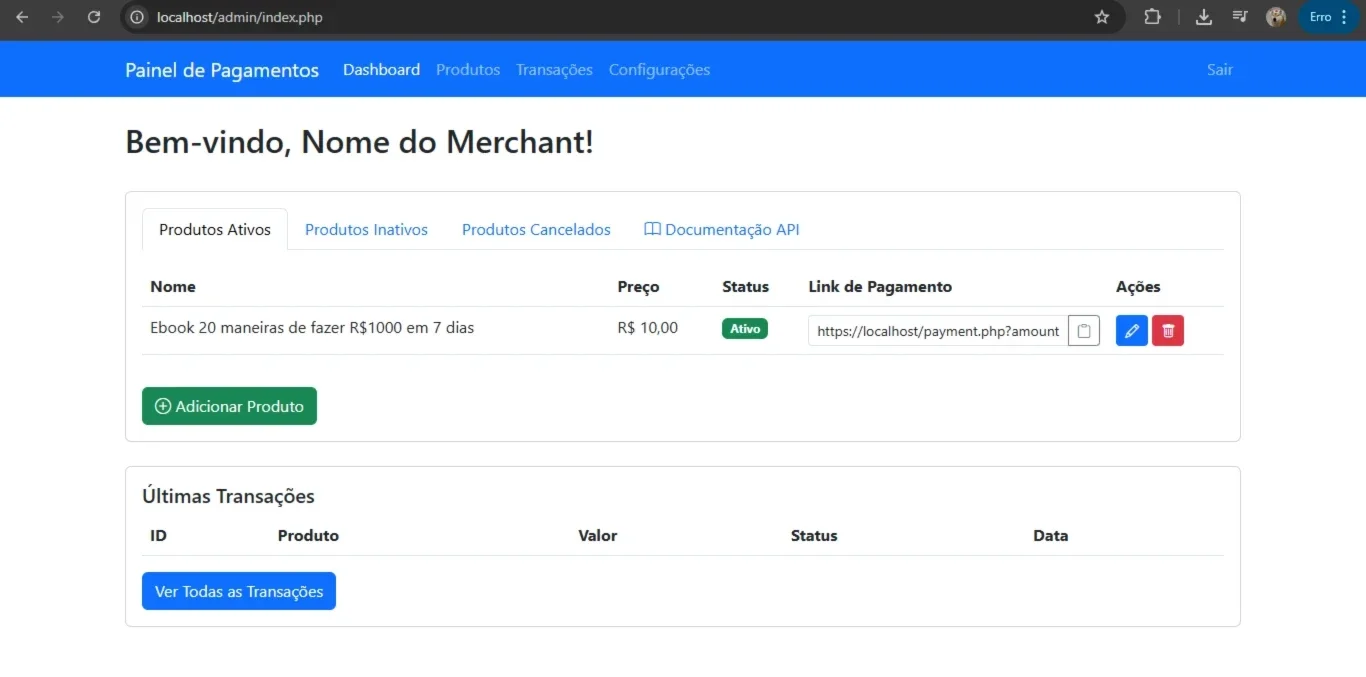This screenshot has height=677, width=1366.
Task: Click the browser profile avatar
Action: pos(1275,17)
